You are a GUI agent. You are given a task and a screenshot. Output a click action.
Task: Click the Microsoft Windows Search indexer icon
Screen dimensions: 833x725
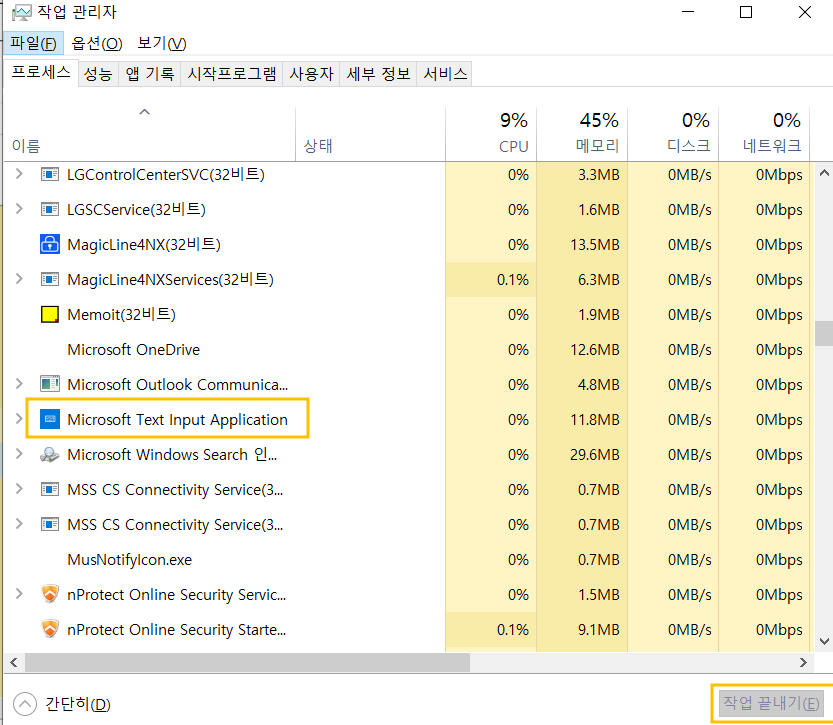click(50, 455)
